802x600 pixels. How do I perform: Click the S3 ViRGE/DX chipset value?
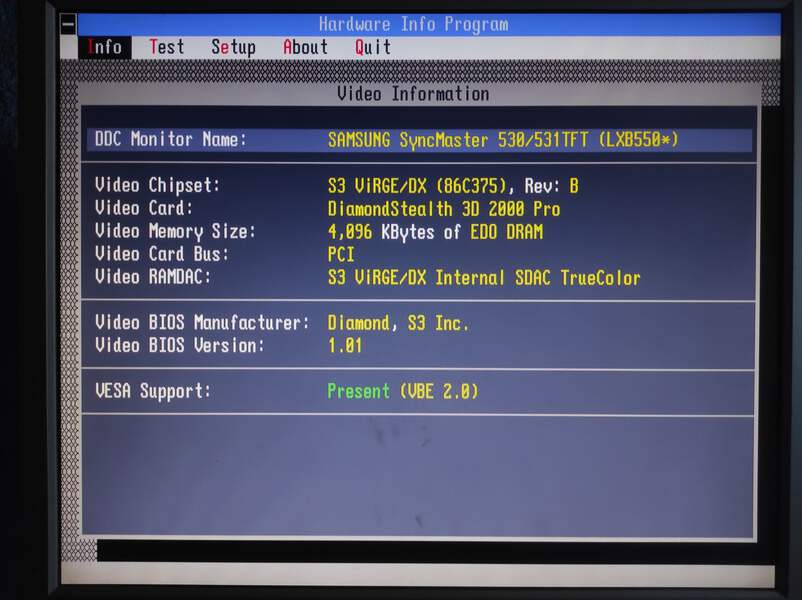pos(453,186)
